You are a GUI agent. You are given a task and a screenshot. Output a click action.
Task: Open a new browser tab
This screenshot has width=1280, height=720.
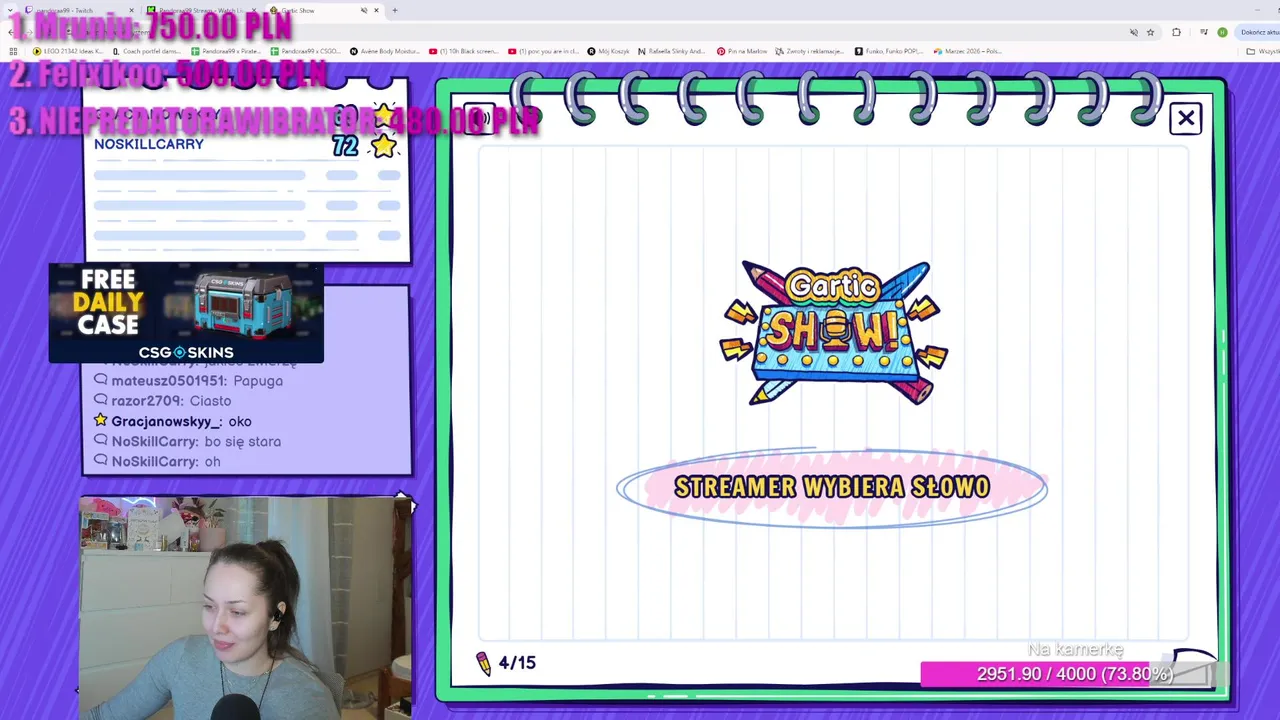(x=395, y=10)
